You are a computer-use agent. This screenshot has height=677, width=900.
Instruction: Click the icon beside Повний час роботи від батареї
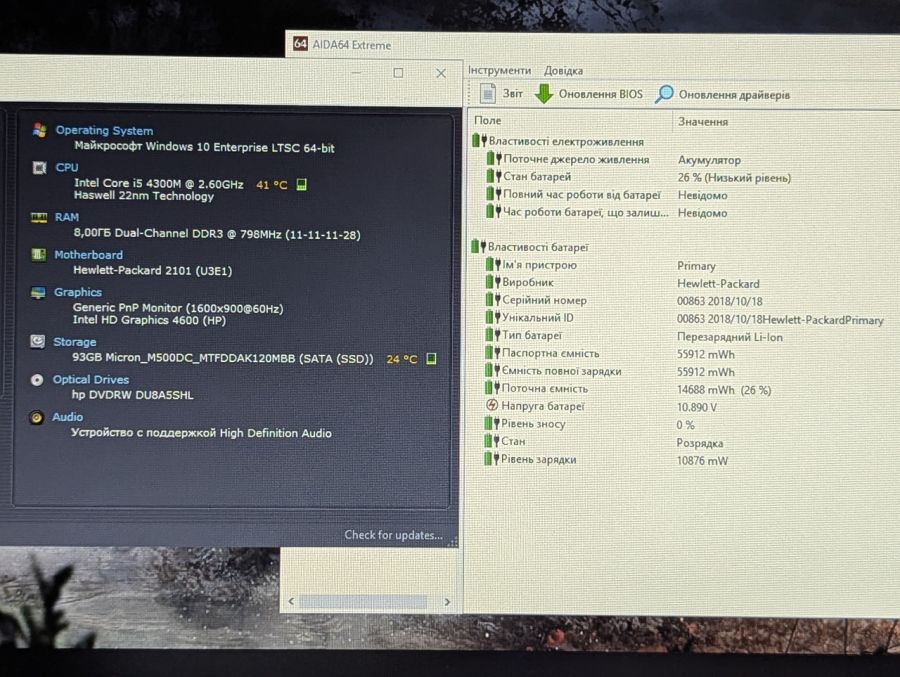494,194
